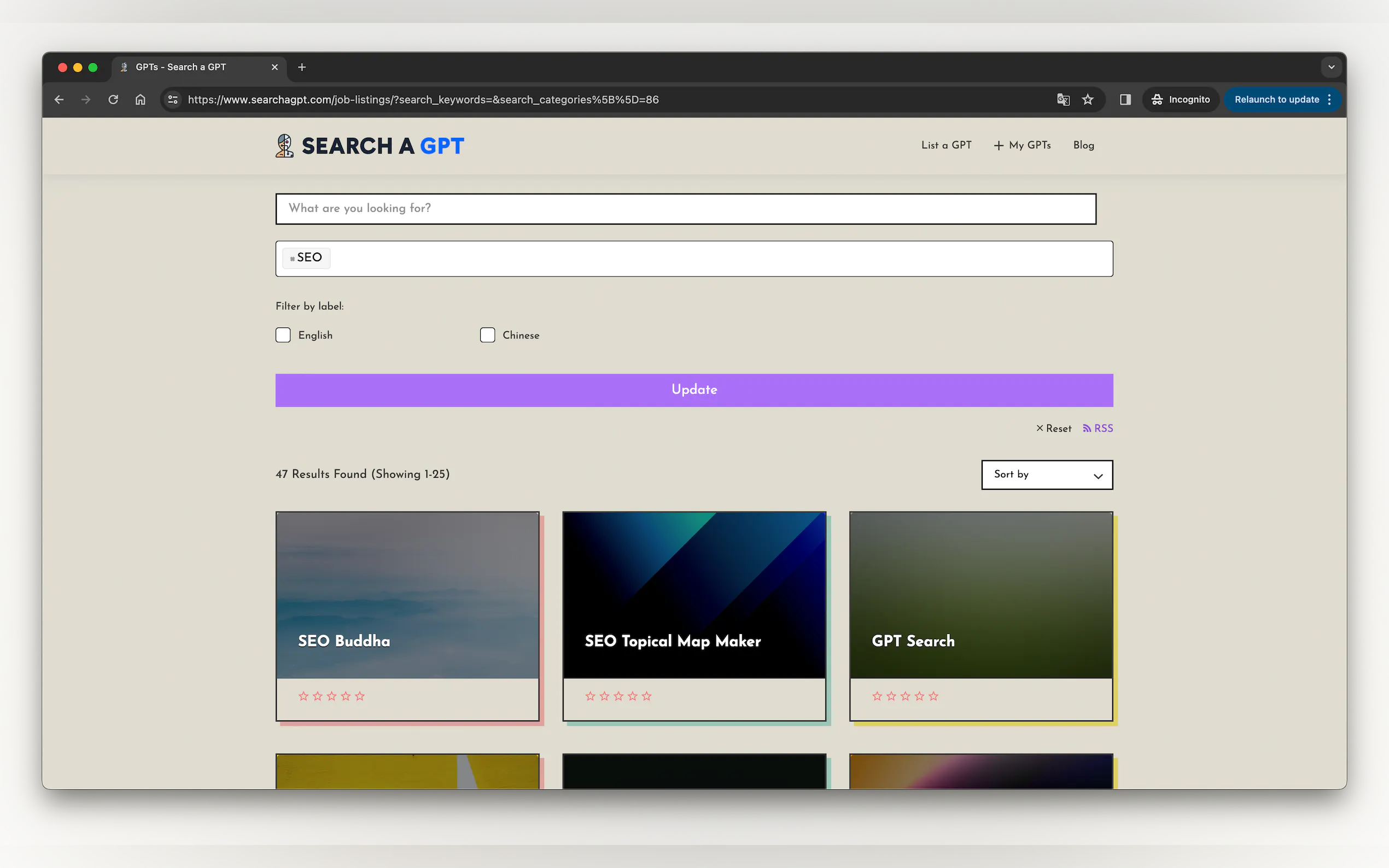Open the category selection box
Viewport: 1389px width, 868px height.
(x=693, y=259)
